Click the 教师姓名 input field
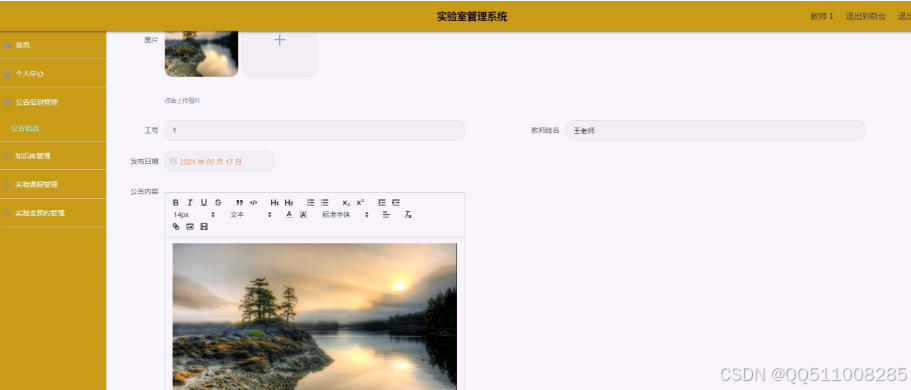The image size is (911, 390). click(x=715, y=130)
